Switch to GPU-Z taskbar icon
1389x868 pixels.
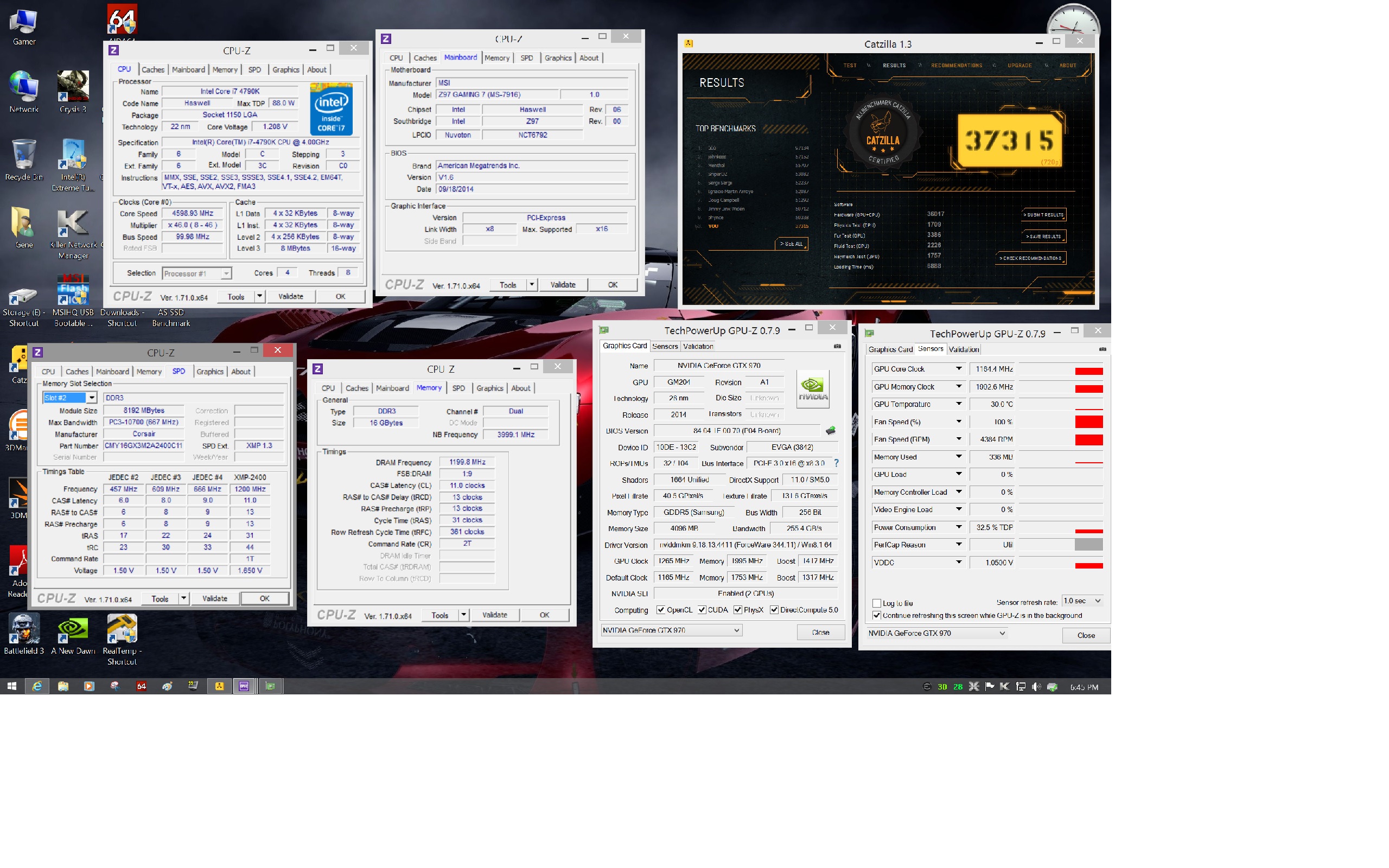click(270, 686)
